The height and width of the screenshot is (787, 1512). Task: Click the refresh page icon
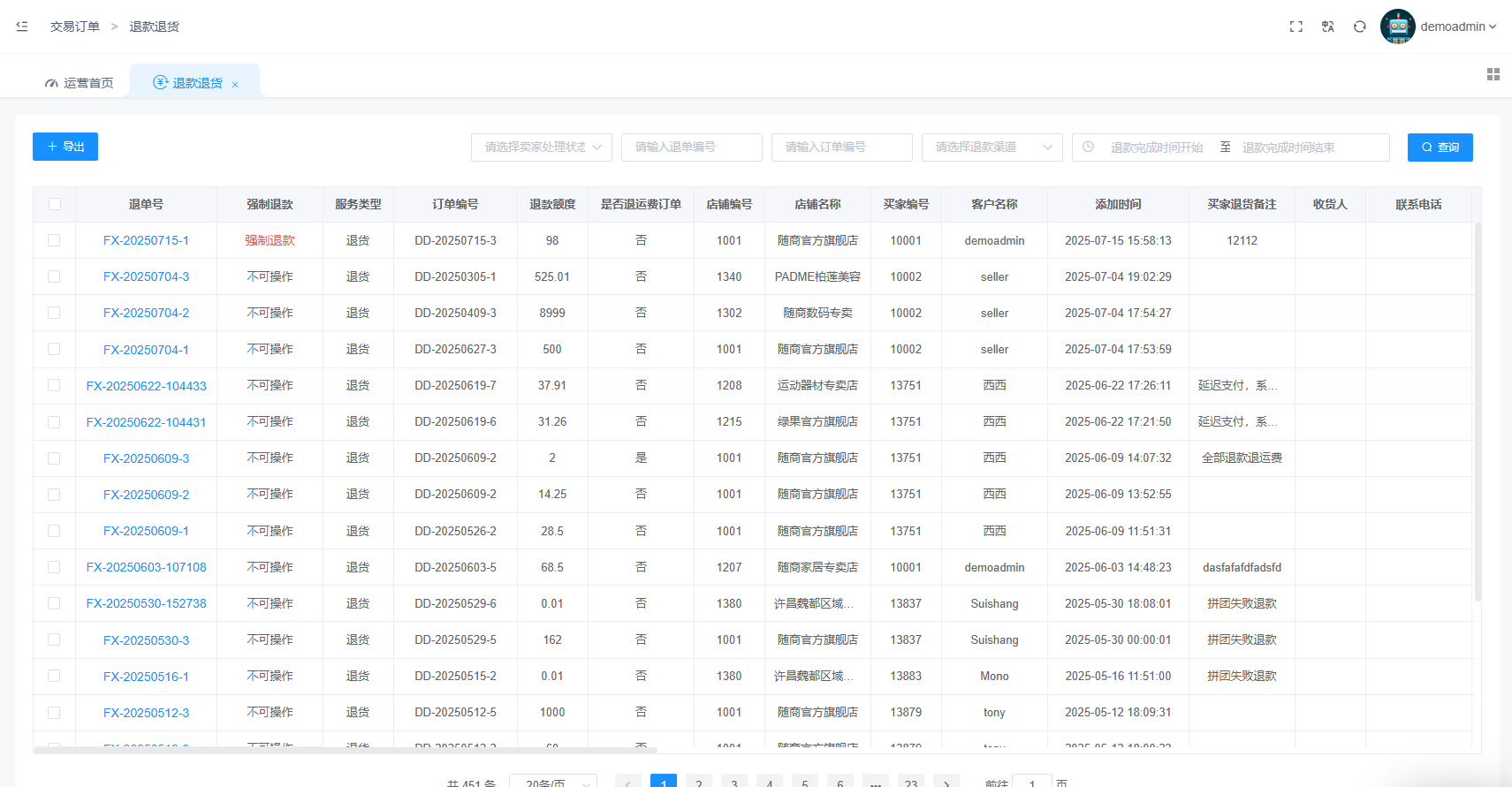1359,26
